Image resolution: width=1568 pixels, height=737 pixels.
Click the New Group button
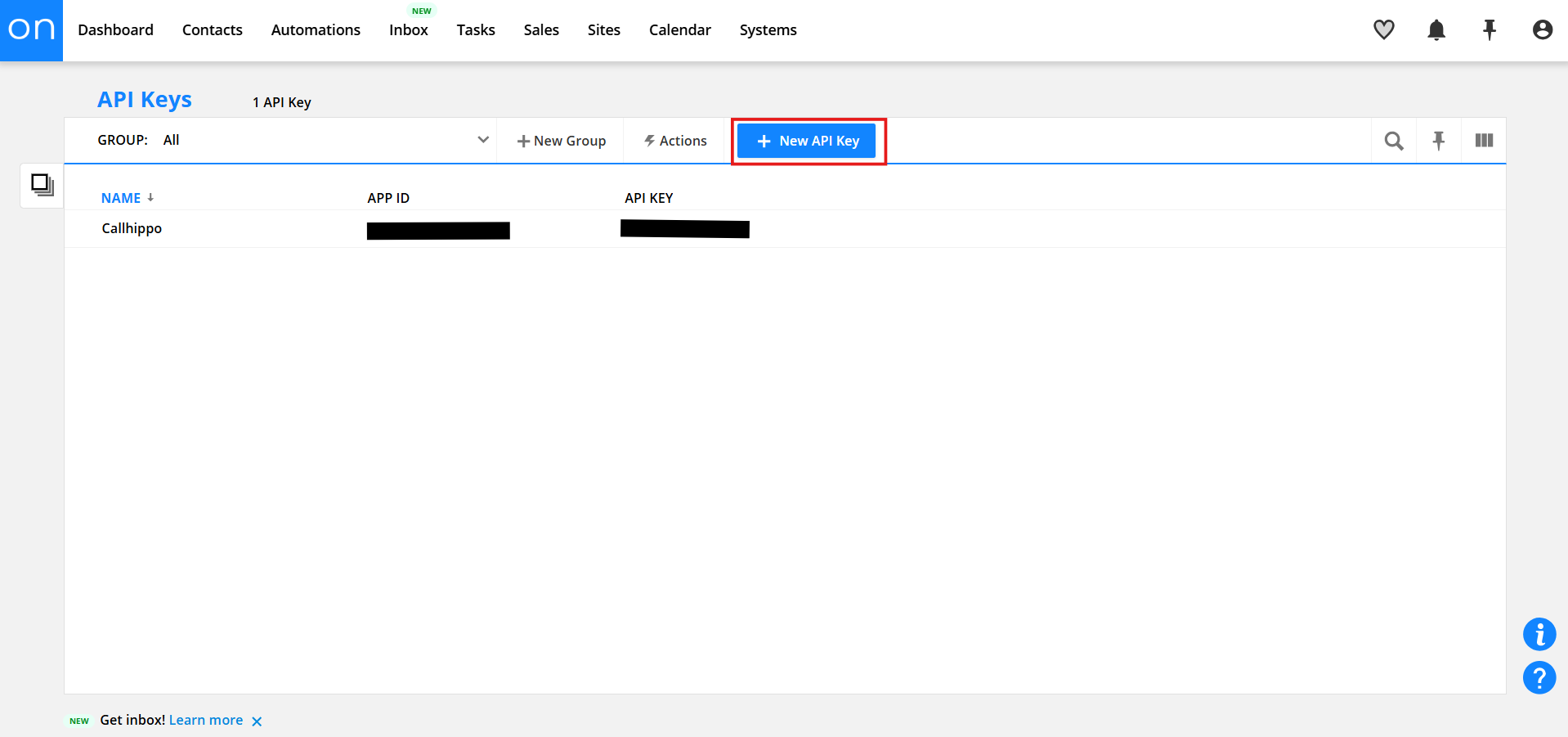click(561, 141)
